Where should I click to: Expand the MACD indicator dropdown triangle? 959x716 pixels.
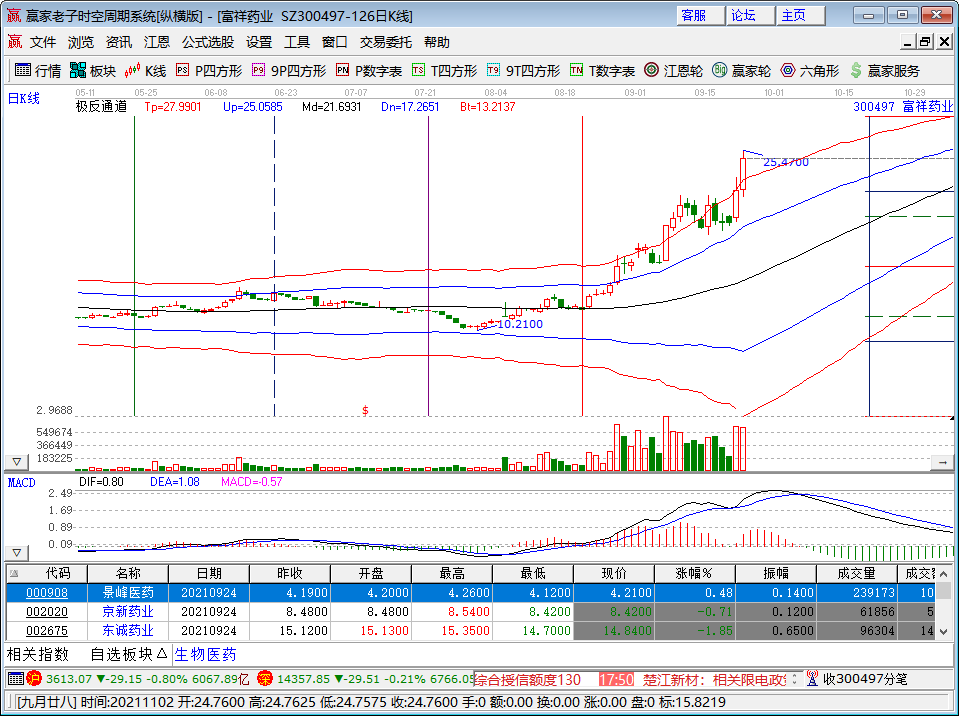(x=17, y=553)
